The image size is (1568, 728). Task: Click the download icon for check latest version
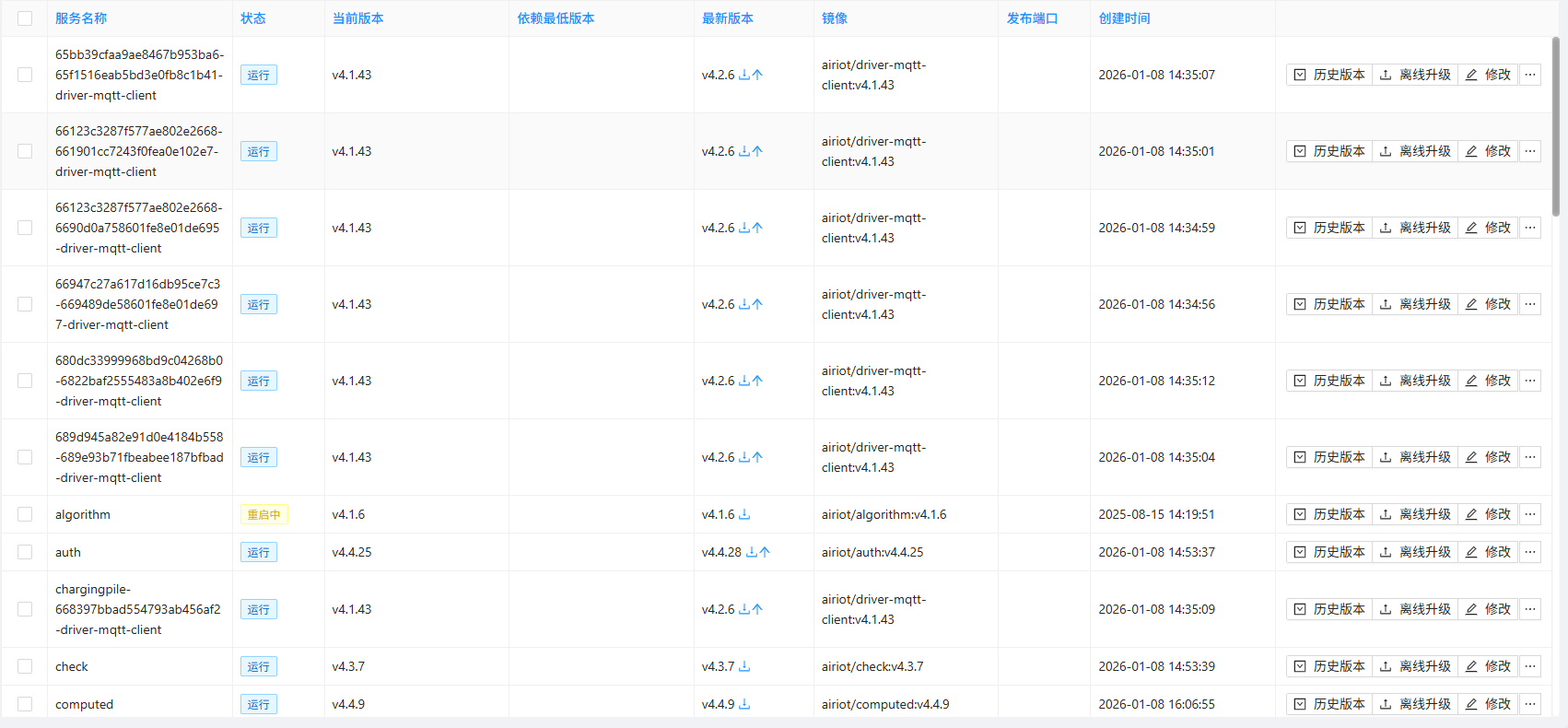(x=744, y=666)
